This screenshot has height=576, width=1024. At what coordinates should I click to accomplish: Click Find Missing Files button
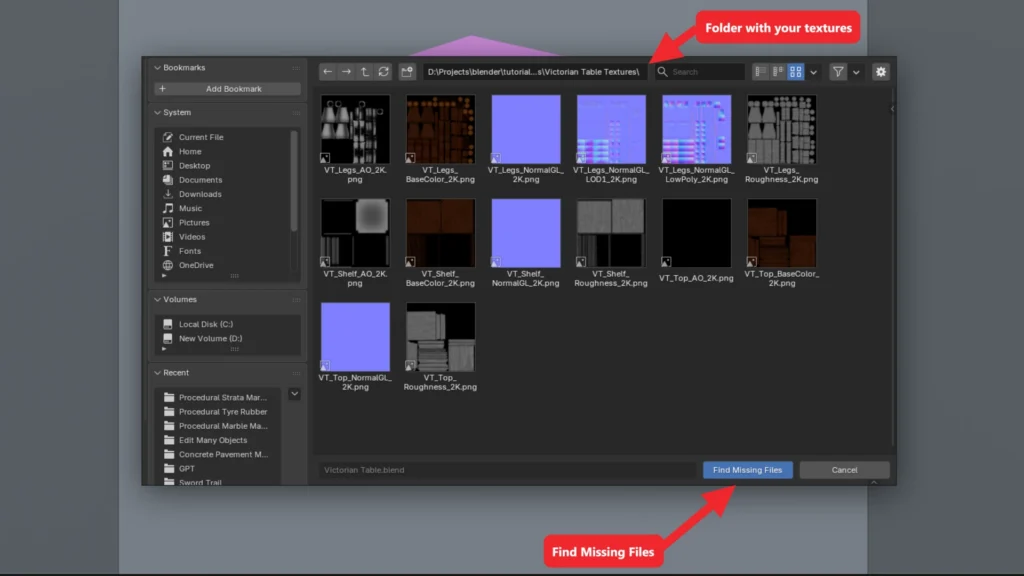[x=748, y=470]
